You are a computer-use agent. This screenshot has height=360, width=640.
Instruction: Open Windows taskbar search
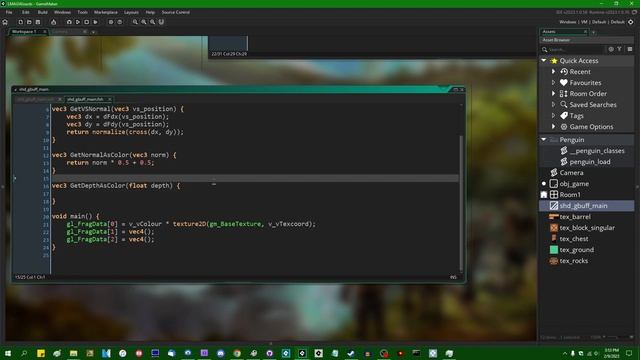24,353
